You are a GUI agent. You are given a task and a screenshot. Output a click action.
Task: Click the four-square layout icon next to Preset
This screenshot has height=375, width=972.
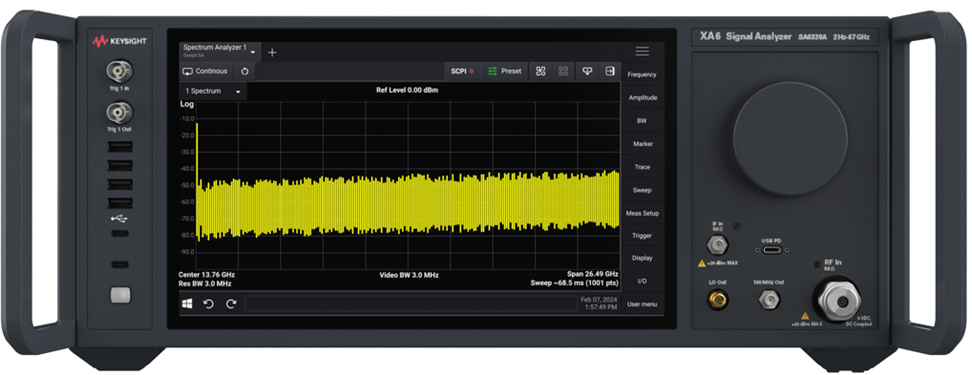point(541,71)
